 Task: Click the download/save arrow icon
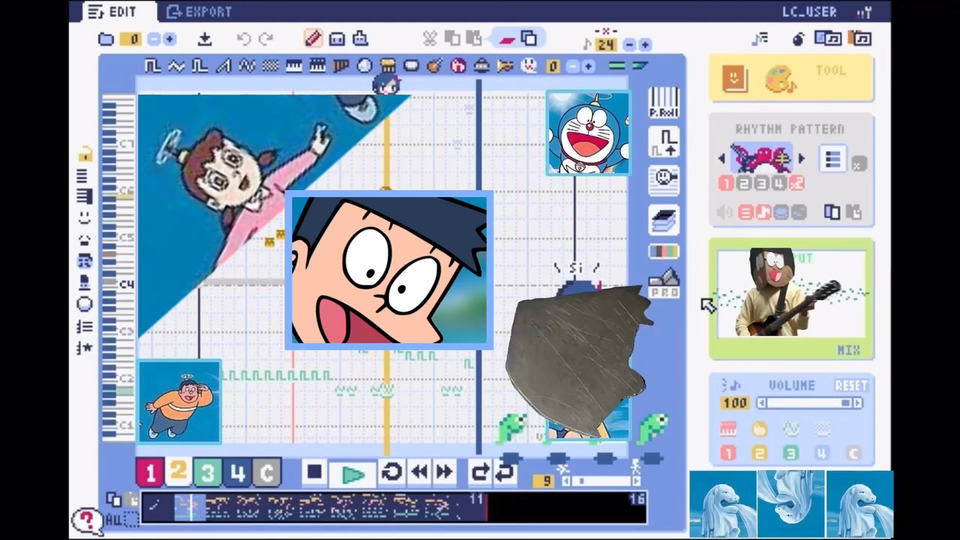click(204, 39)
